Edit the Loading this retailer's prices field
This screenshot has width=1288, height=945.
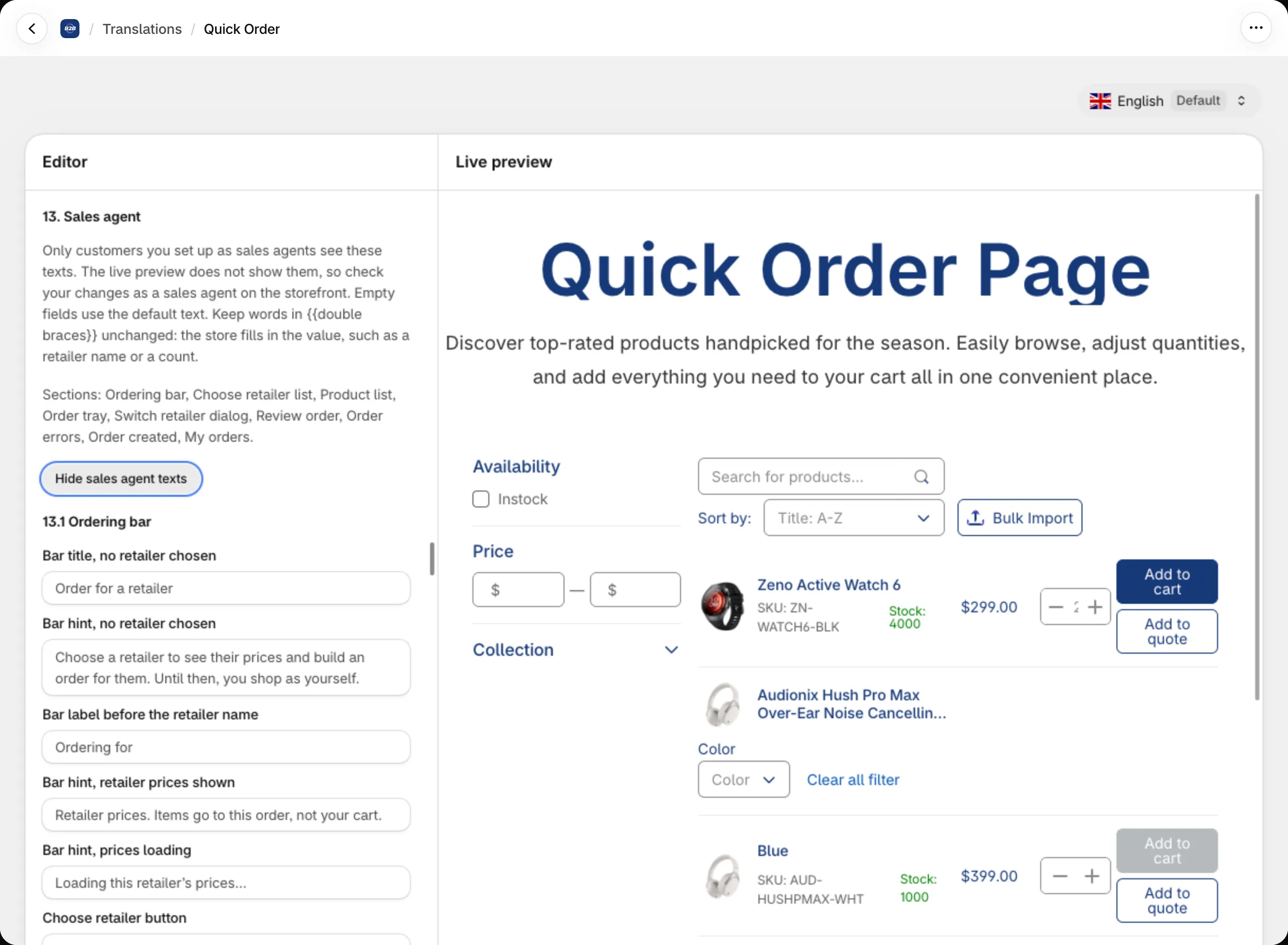click(226, 882)
